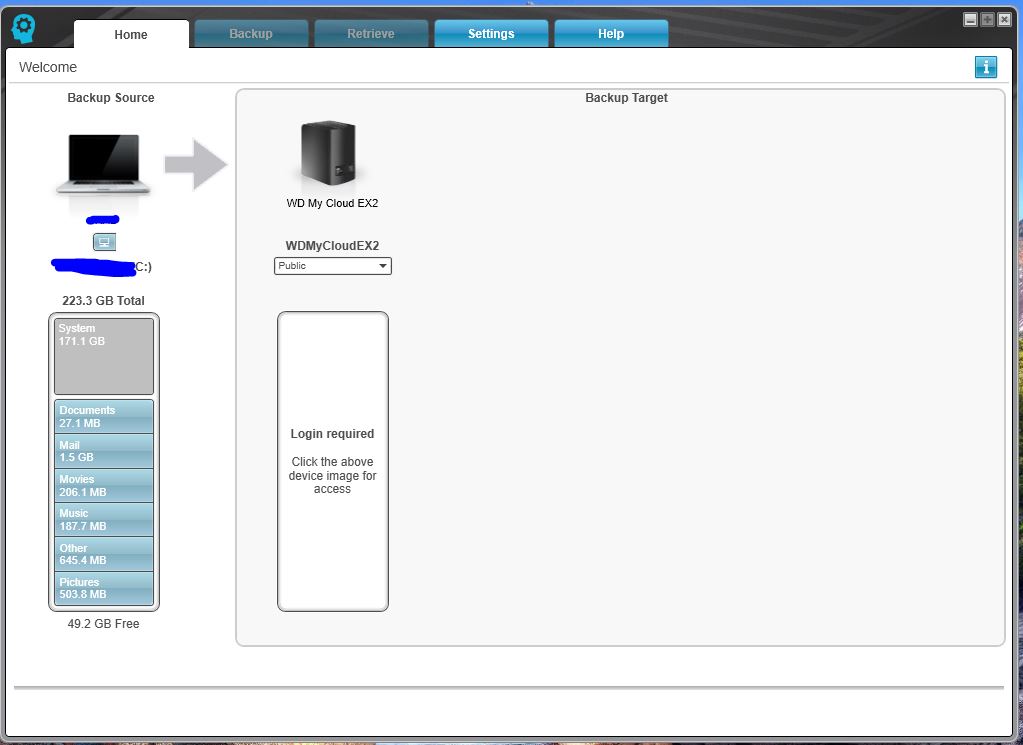
Task: Open the Retrieve tab
Action: 371,33
